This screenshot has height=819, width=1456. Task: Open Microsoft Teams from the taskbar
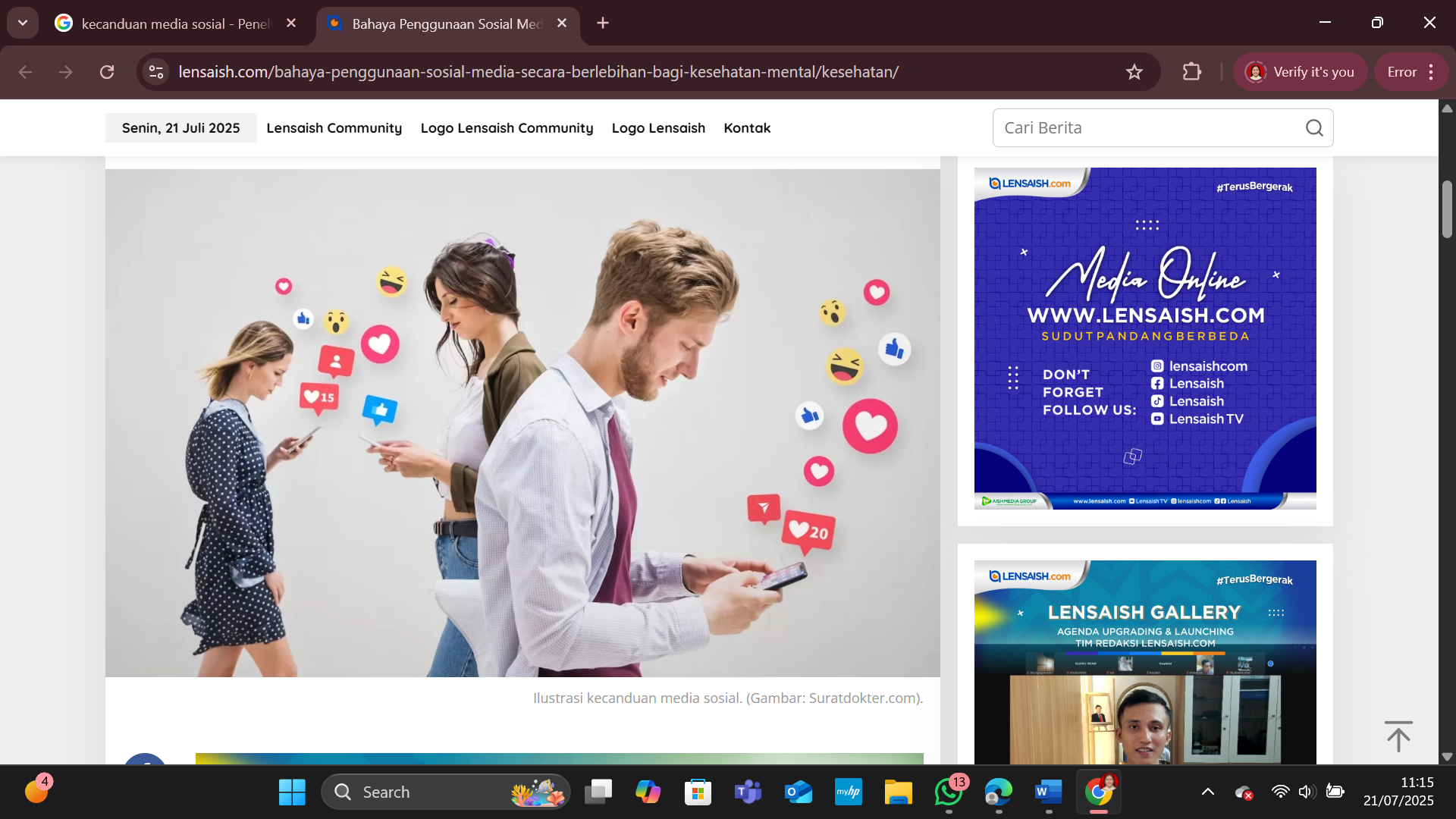(x=748, y=792)
